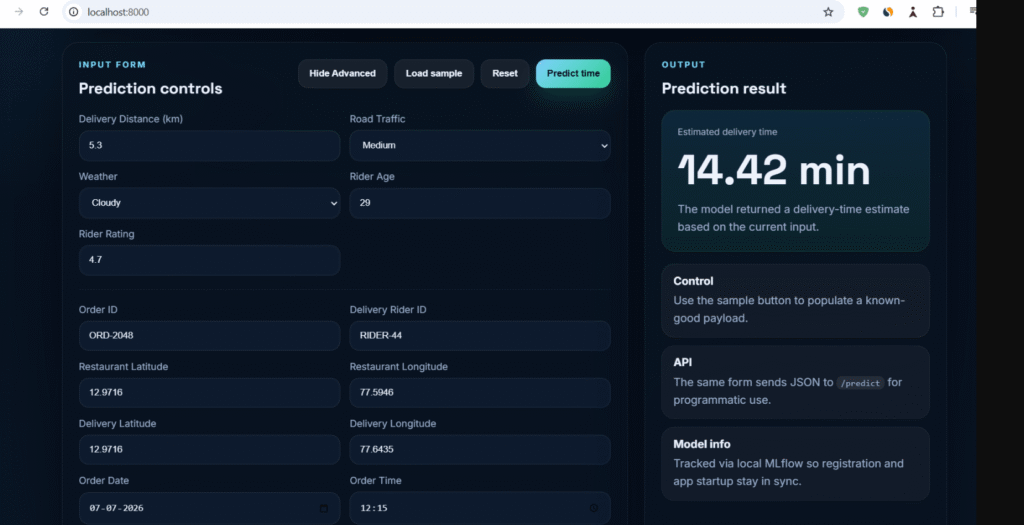This screenshot has width=1024, height=525.
Task: Edit the Rider Age field
Action: point(480,203)
